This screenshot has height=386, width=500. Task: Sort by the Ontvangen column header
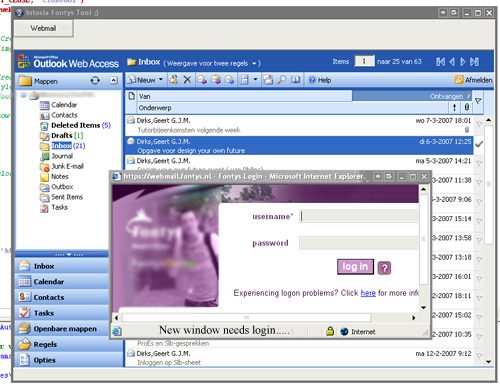412,96
